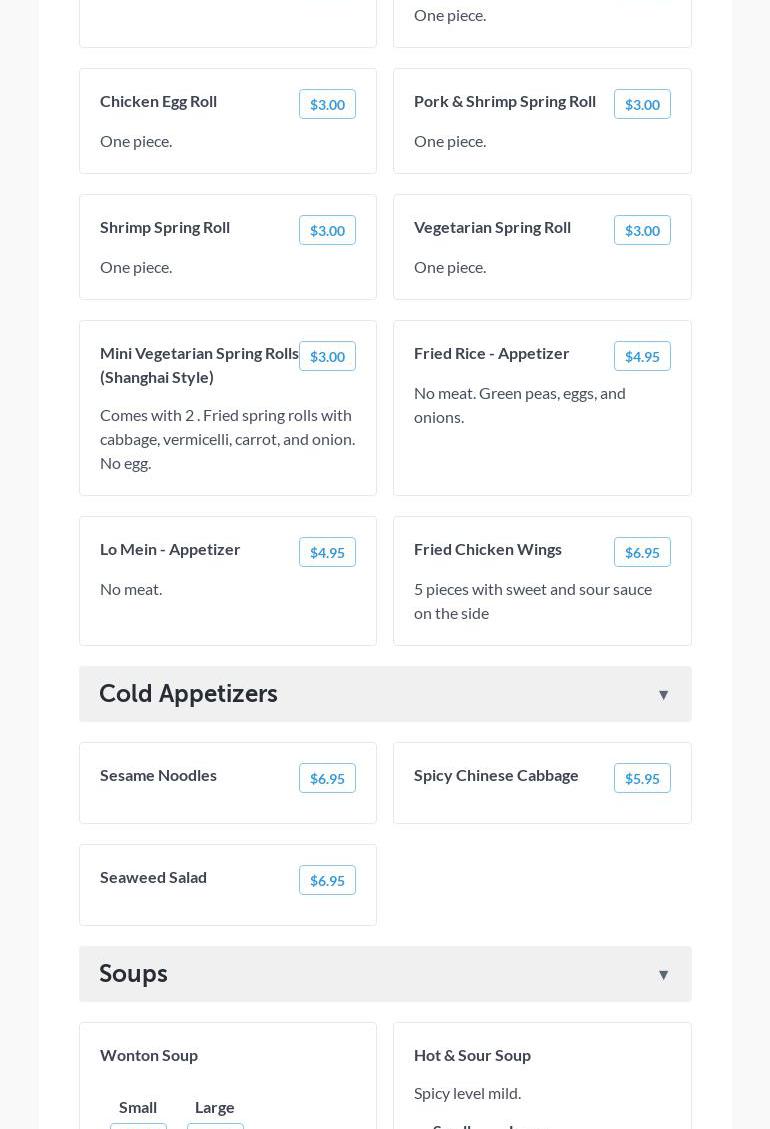The height and width of the screenshot is (1129, 770).
Task: Collapse the Cold Appetizers section arrow
Action: pos(663,695)
